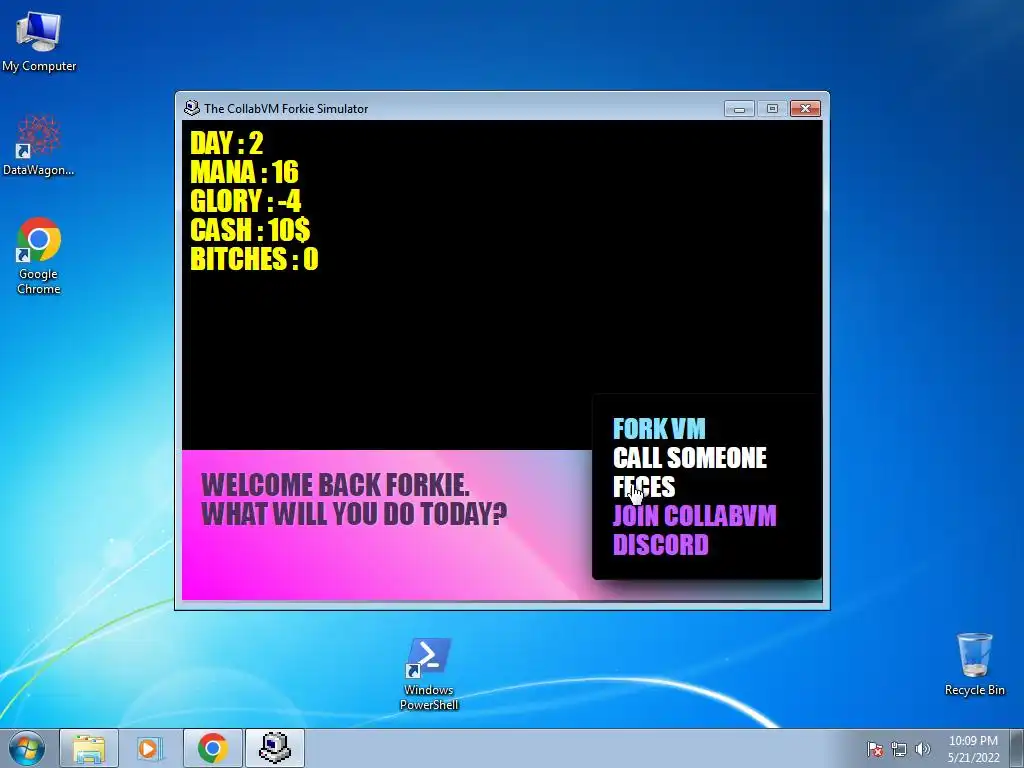Viewport: 1024px width, 768px height.
Task: Click the 'BITCHES : 0' stat
Action: pyautogui.click(x=254, y=259)
